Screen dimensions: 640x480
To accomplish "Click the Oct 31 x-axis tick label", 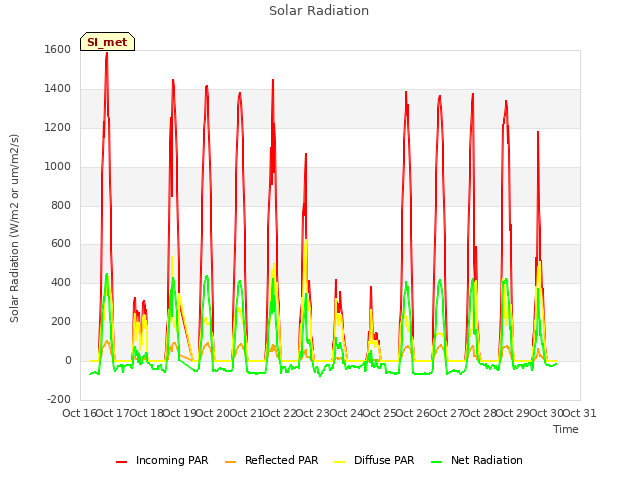I will 580,413.
